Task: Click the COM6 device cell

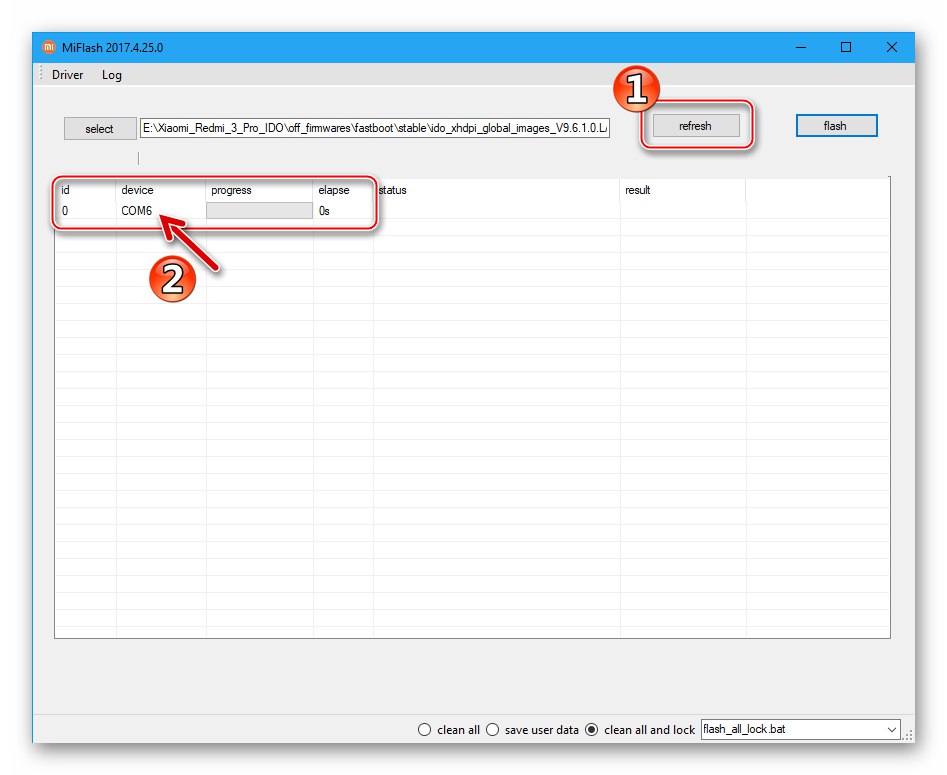Action: [x=136, y=211]
